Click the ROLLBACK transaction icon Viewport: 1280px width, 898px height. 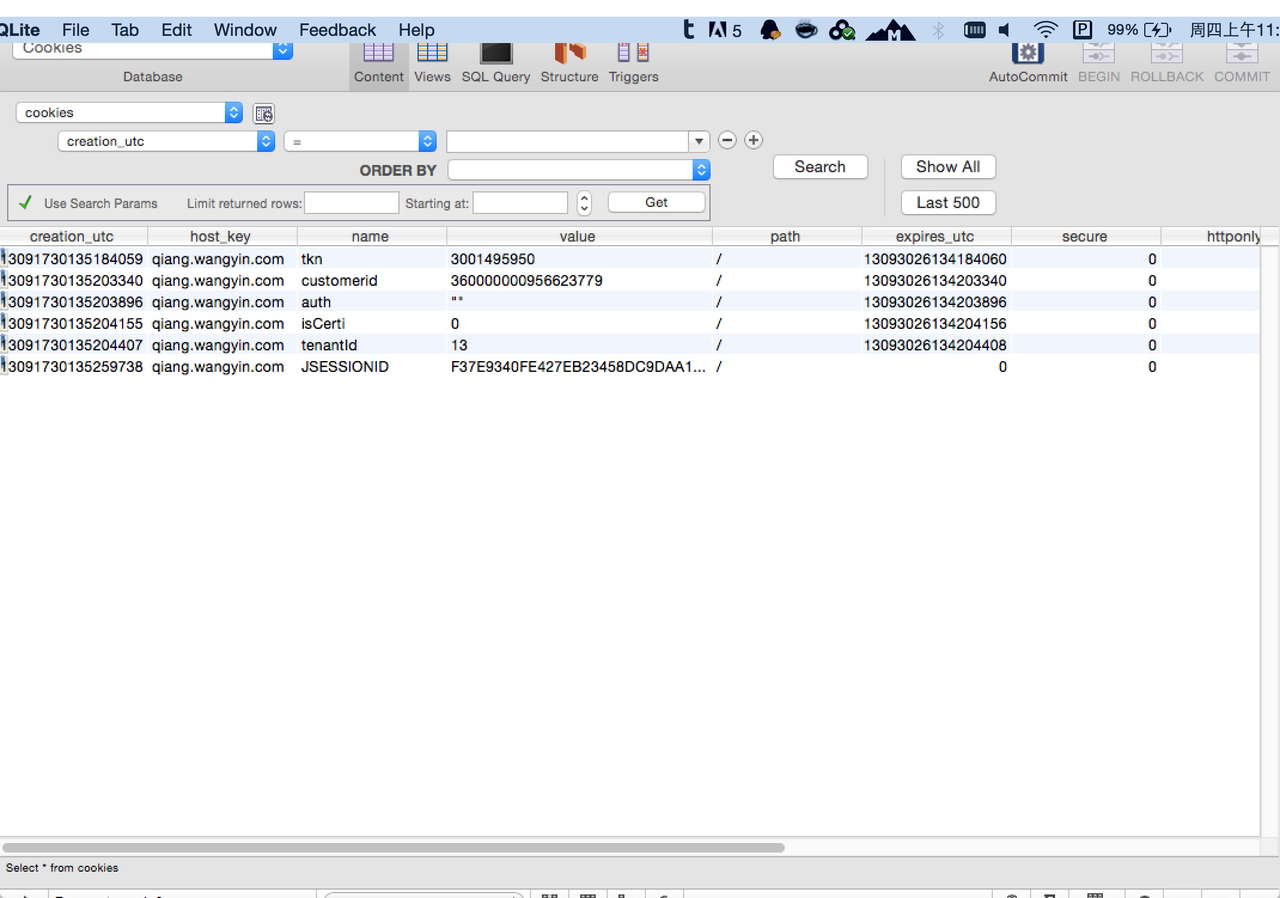tap(1167, 52)
